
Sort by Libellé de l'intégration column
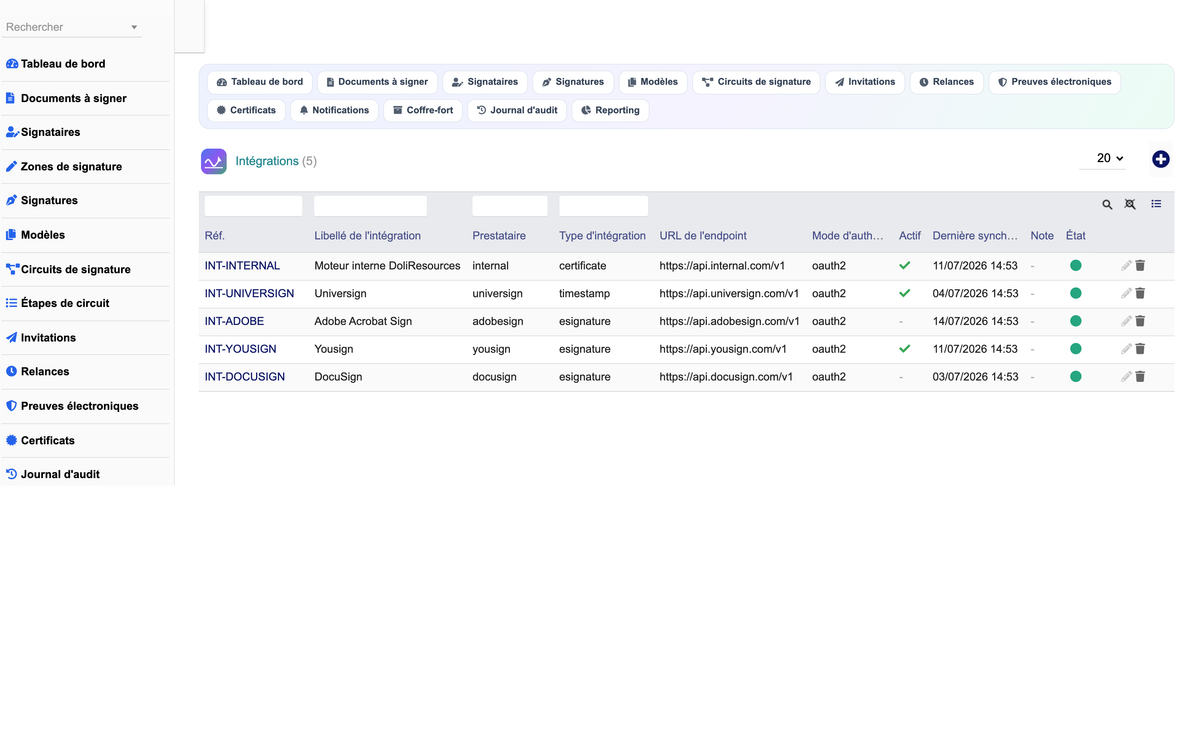(x=367, y=236)
